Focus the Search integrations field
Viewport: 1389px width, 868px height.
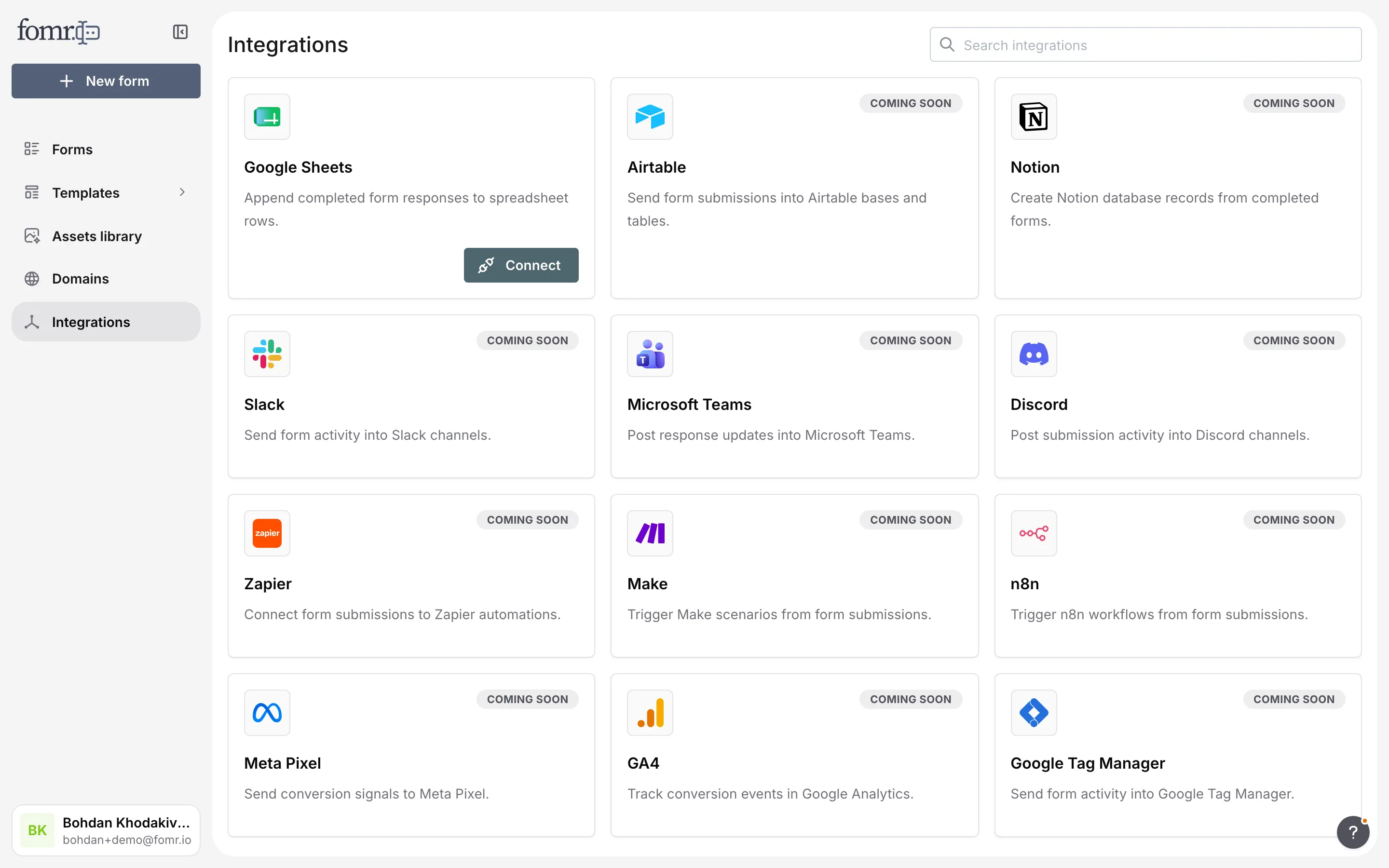click(1145, 45)
